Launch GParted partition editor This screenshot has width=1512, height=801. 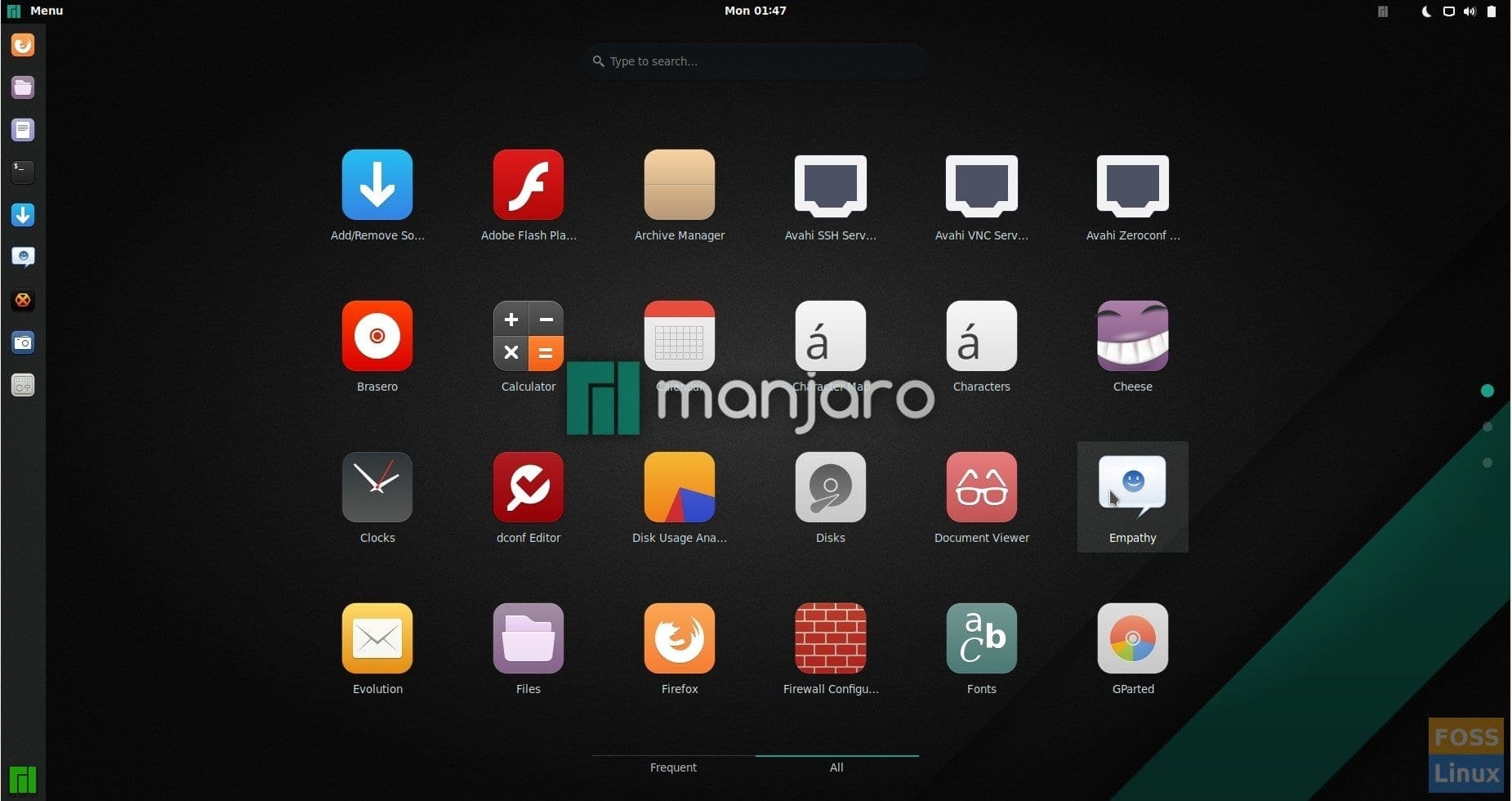[x=1132, y=638]
